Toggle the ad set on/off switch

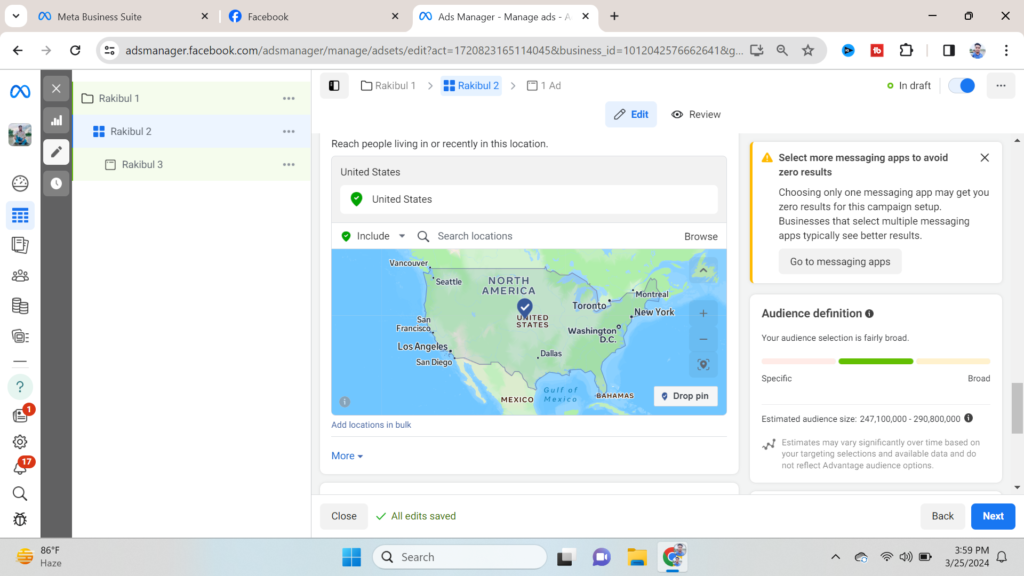[962, 86]
